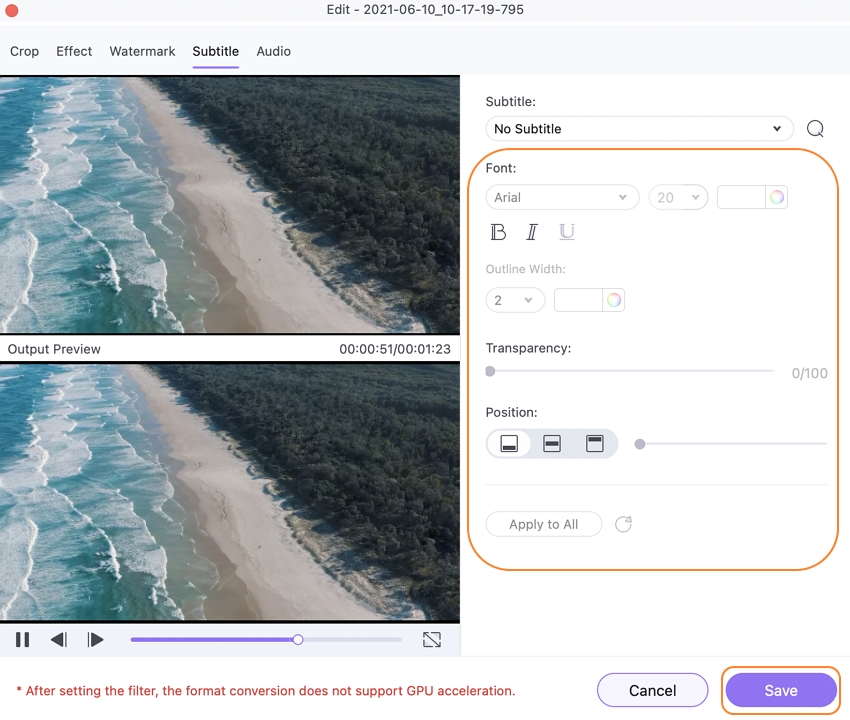Toggle italic subtitle text

532,232
